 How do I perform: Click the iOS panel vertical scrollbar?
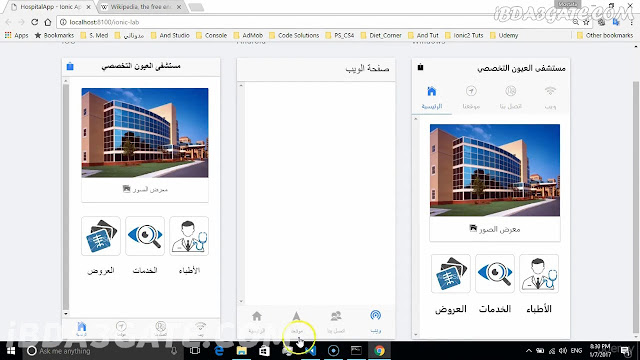(66, 196)
